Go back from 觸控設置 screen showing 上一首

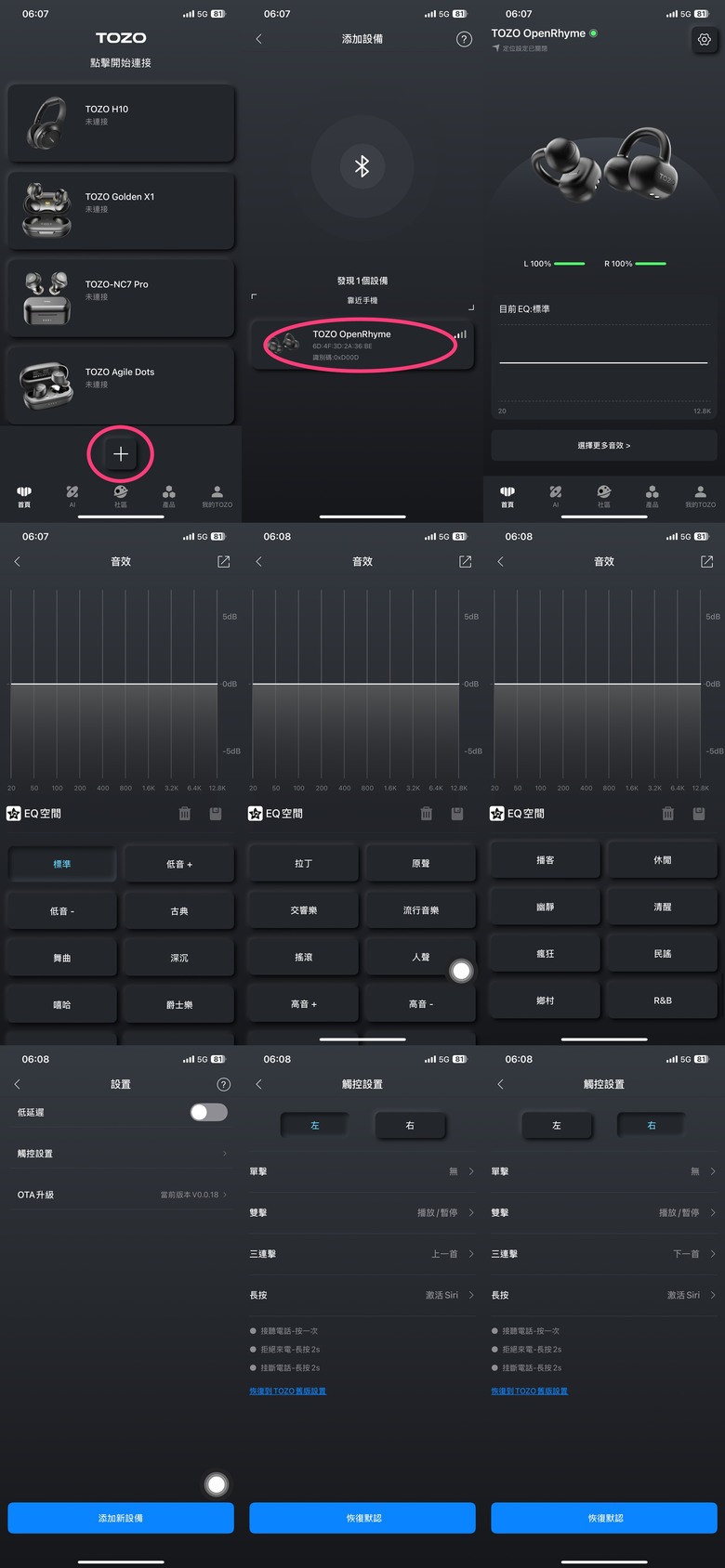(x=258, y=1084)
